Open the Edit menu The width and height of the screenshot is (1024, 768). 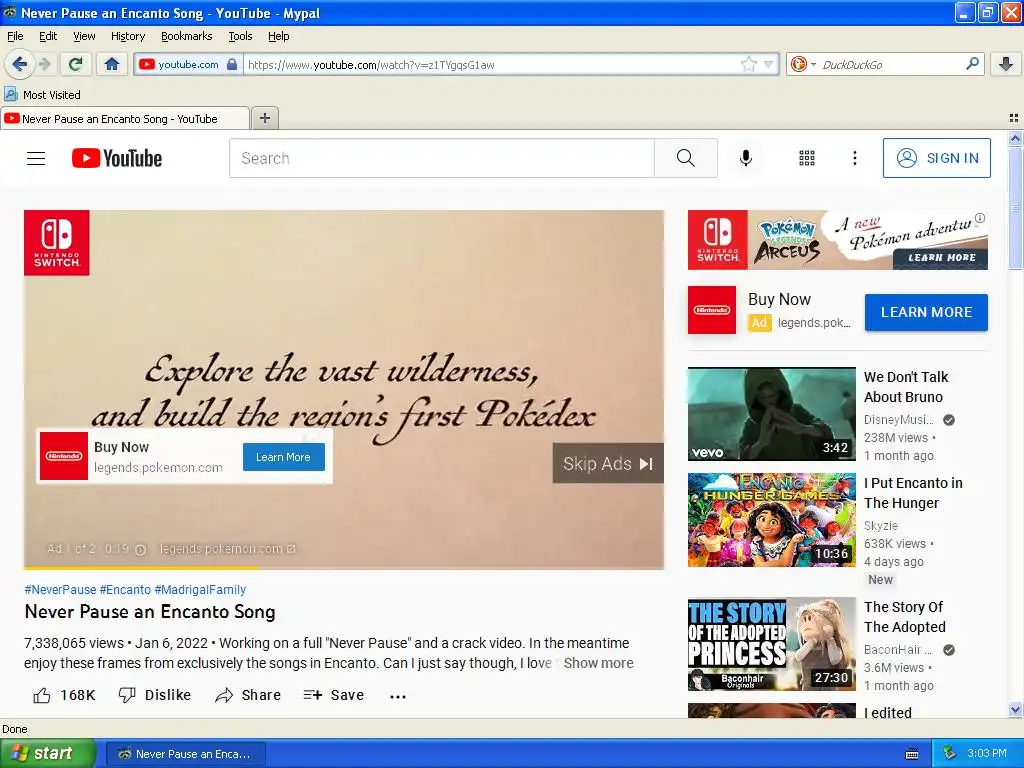[x=48, y=36]
